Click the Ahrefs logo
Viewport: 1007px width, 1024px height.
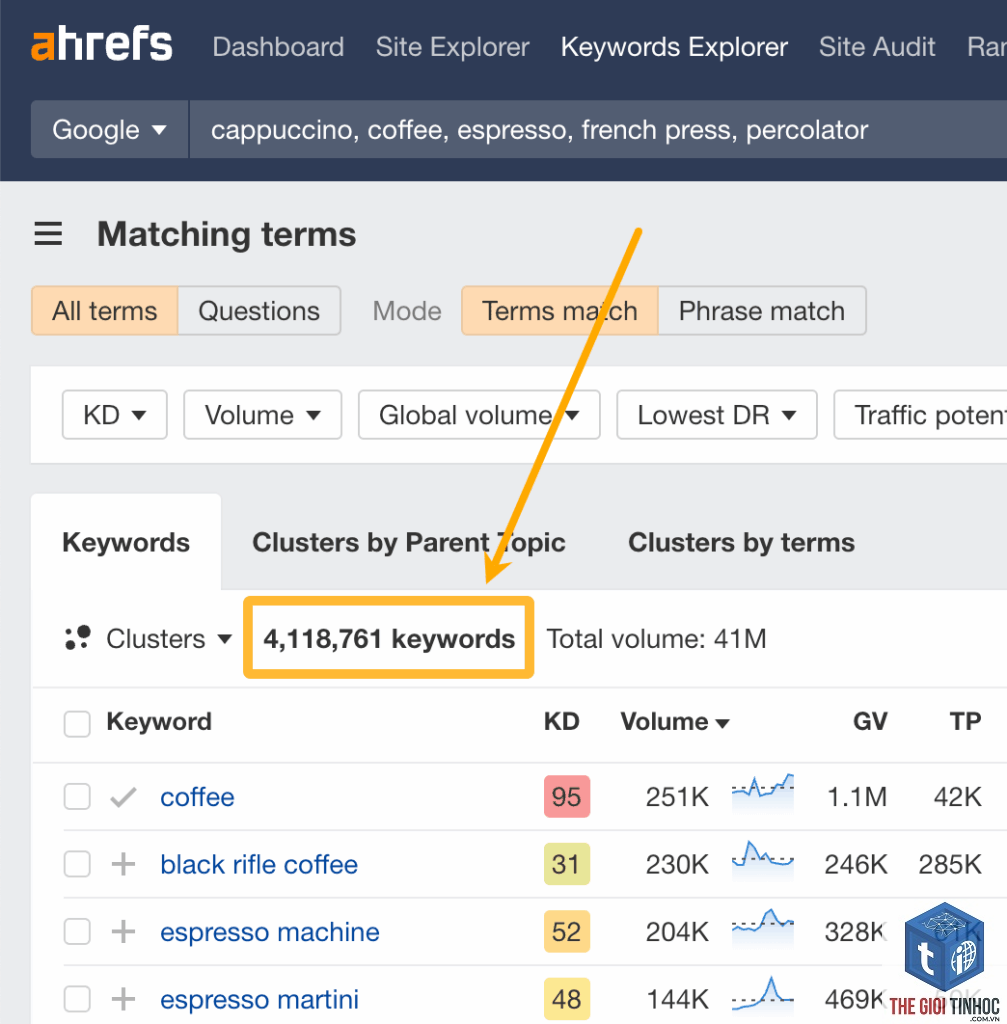pos(102,44)
